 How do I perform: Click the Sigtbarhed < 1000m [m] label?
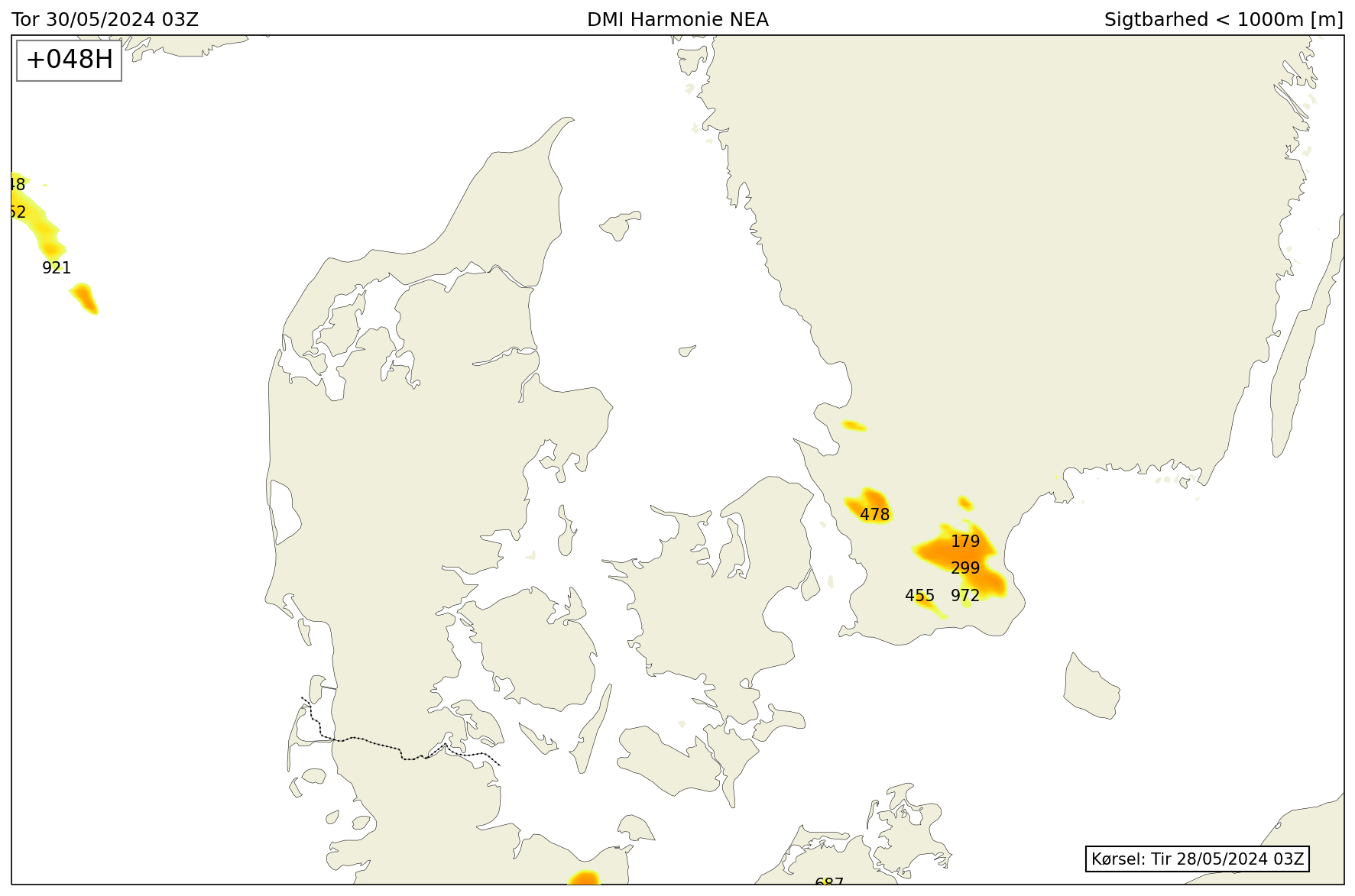[1224, 20]
